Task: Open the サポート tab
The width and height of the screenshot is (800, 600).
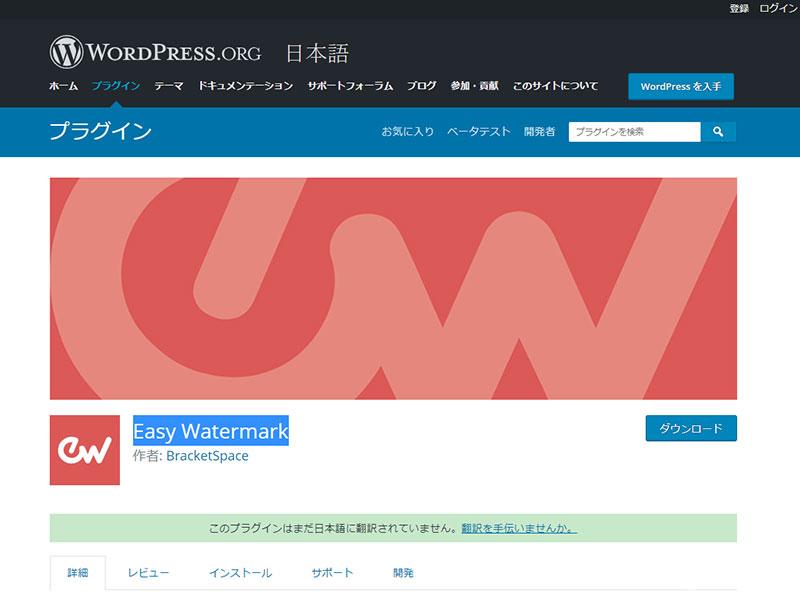Action: coord(332,573)
